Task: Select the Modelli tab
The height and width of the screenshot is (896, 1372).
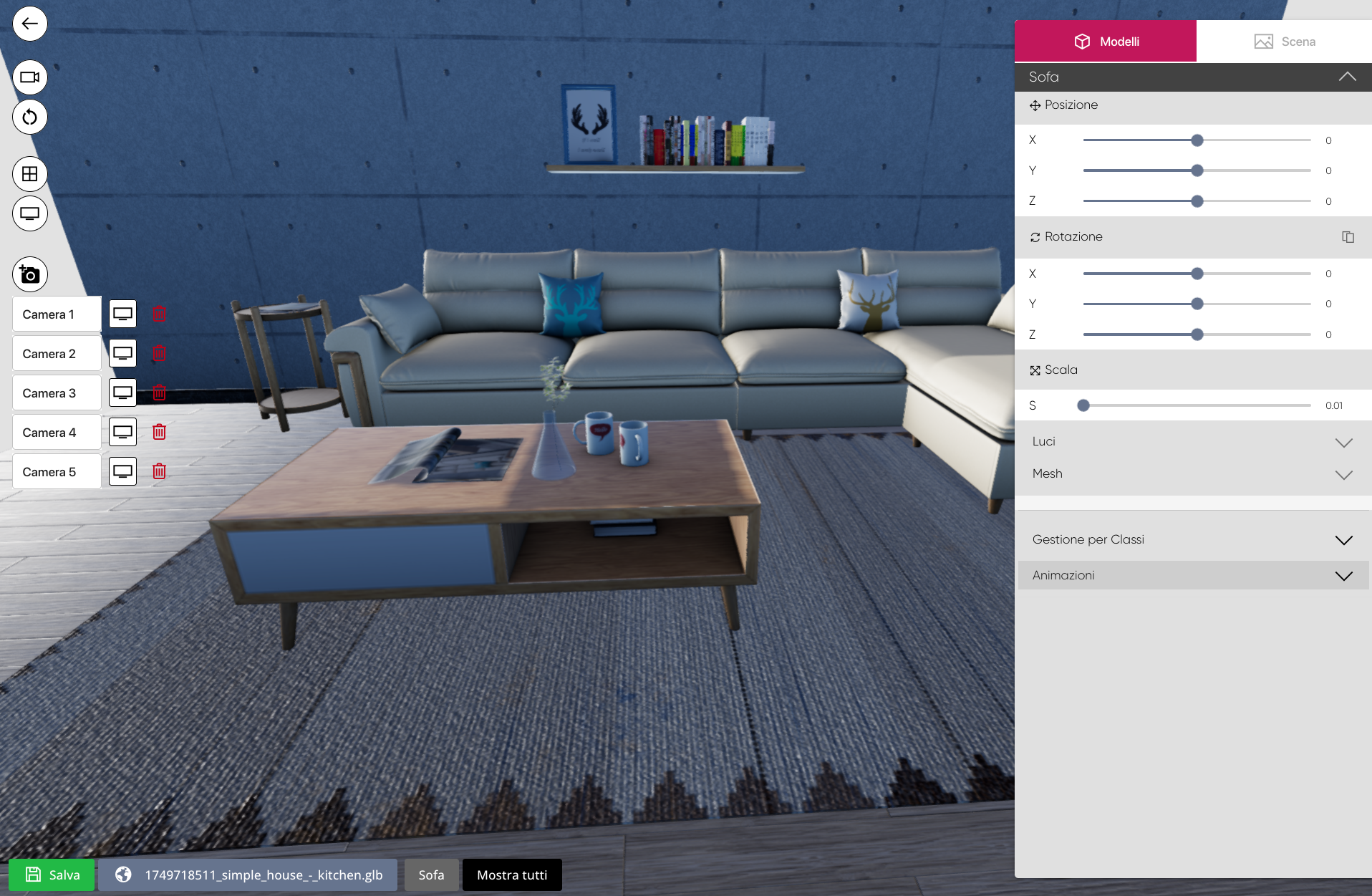Action: tap(1106, 42)
